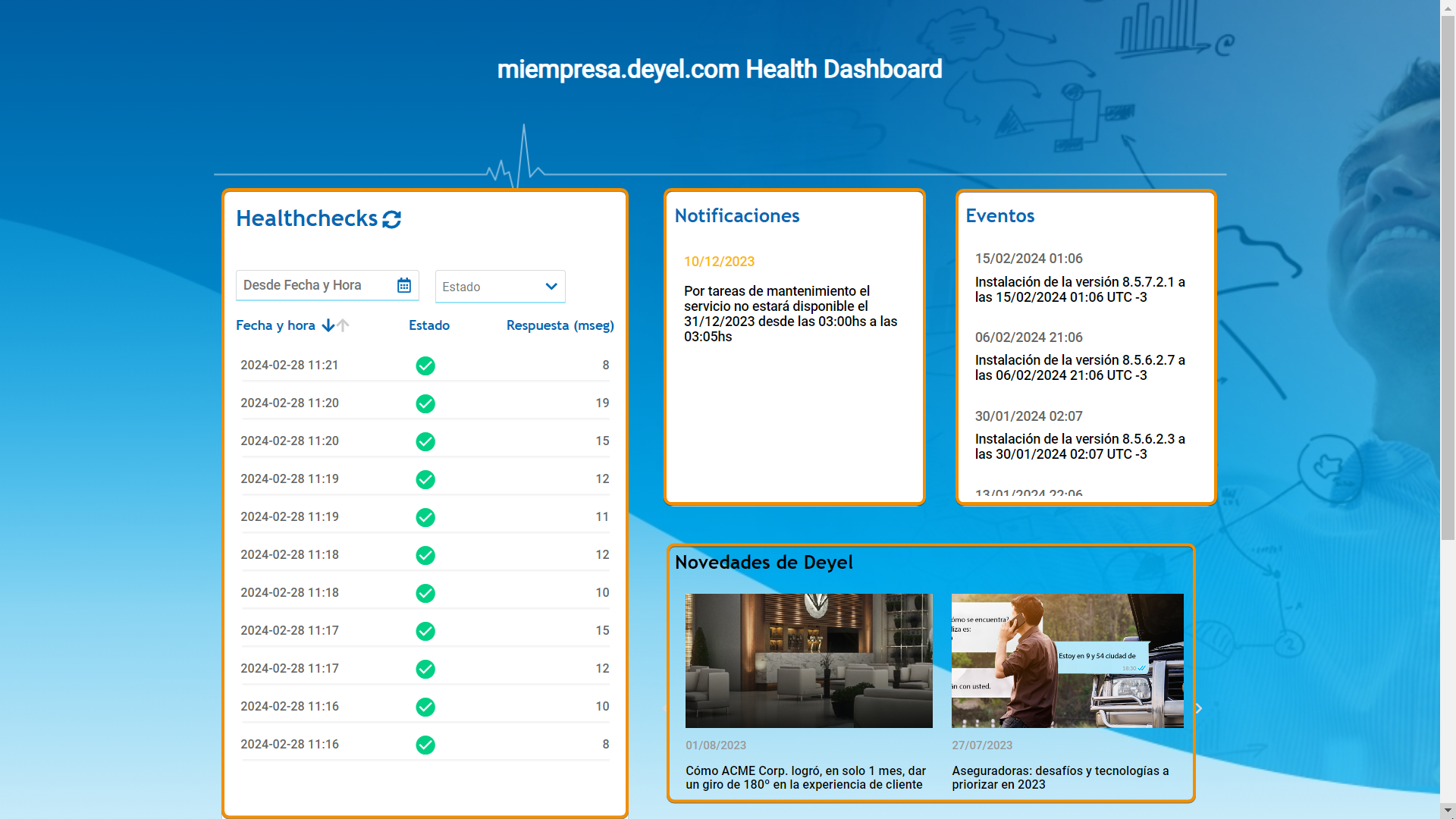Click green status check for response 19 row
The width and height of the screenshot is (1456, 819).
(x=425, y=403)
